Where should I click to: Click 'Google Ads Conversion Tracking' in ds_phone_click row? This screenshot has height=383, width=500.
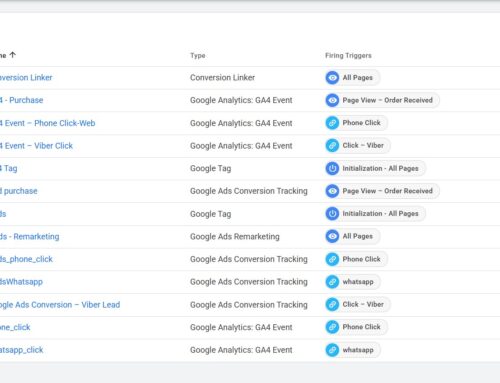(x=249, y=259)
